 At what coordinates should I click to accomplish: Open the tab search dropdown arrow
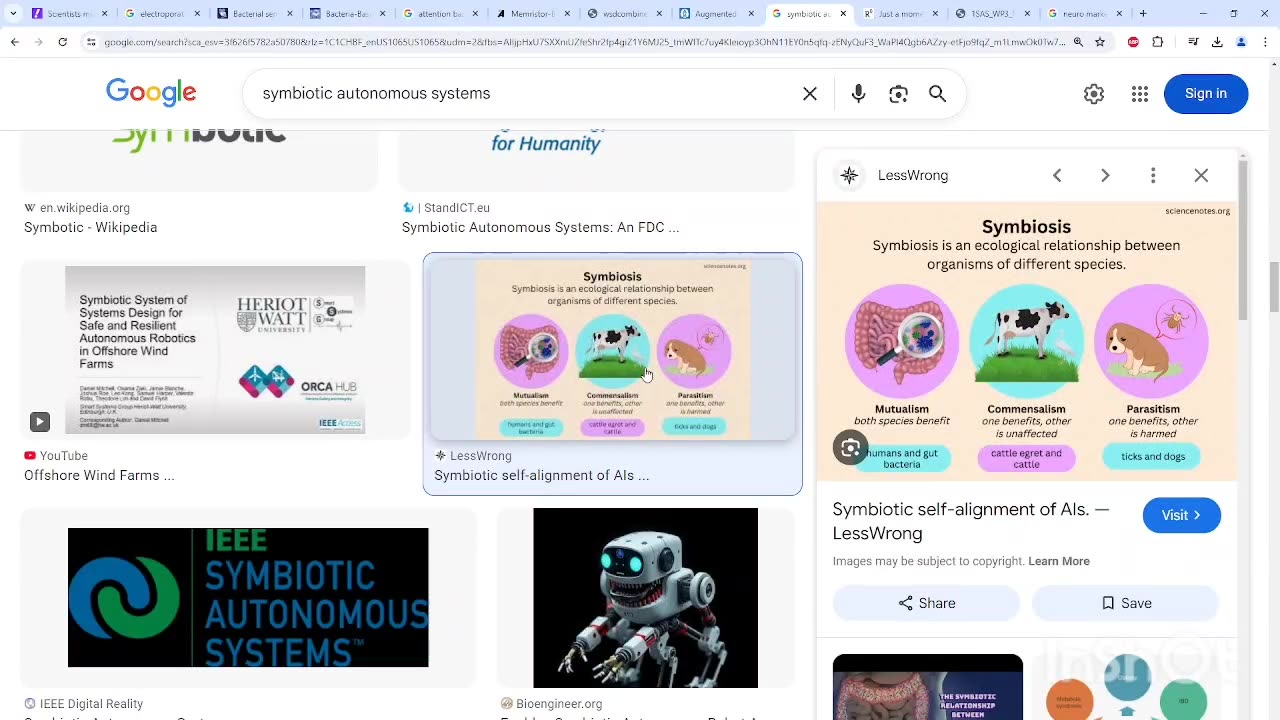(12, 14)
